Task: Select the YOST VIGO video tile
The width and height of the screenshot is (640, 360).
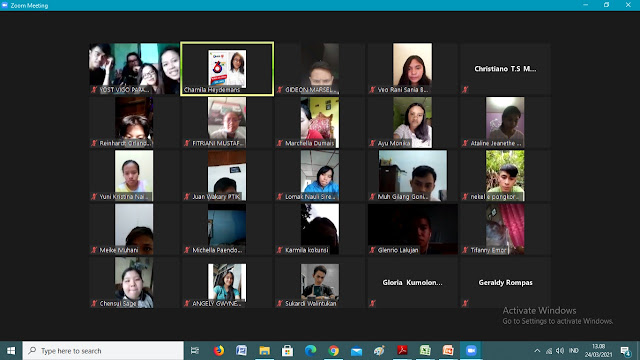Action: coord(134,69)
